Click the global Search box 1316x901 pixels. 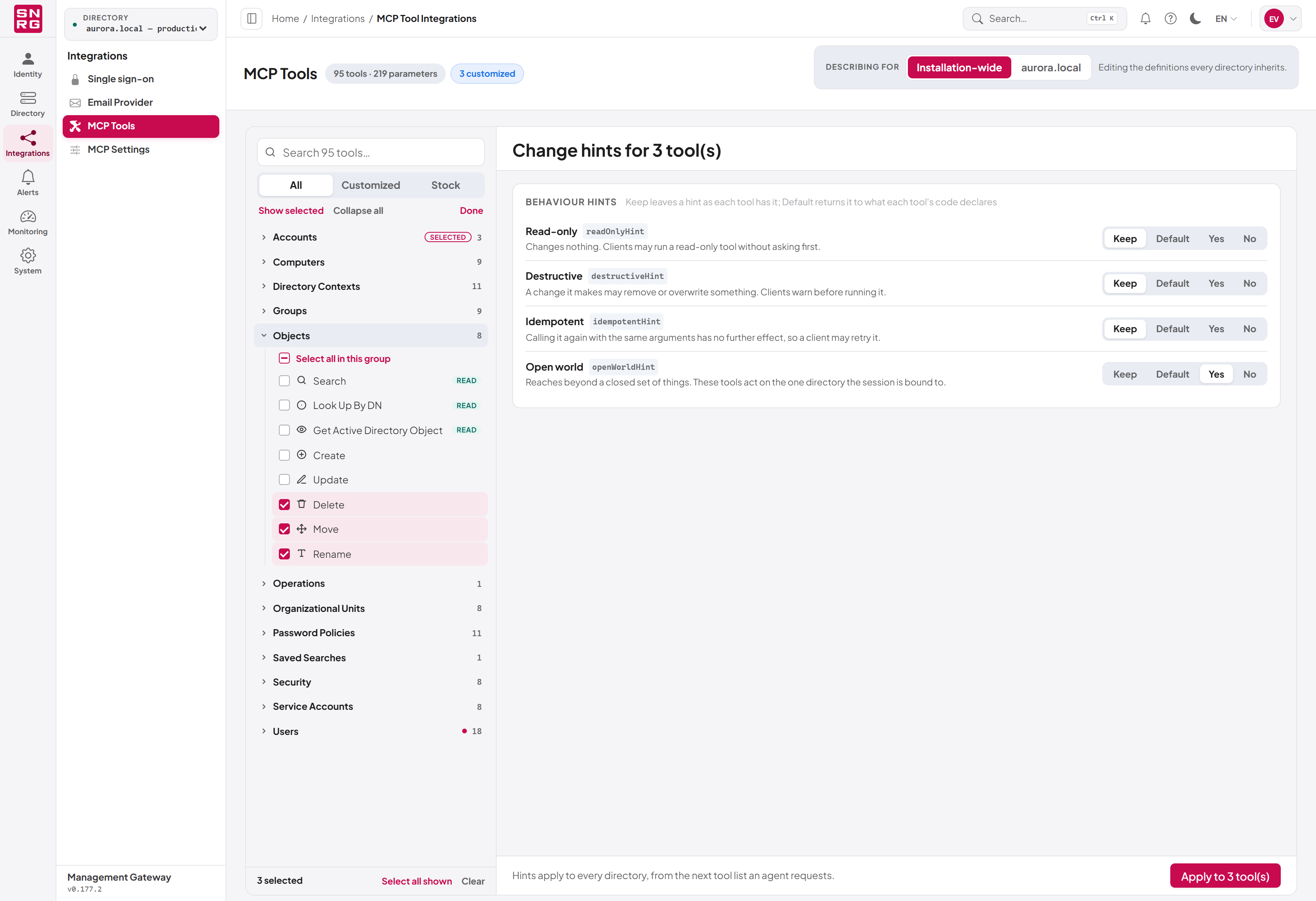coord(1044,19)
